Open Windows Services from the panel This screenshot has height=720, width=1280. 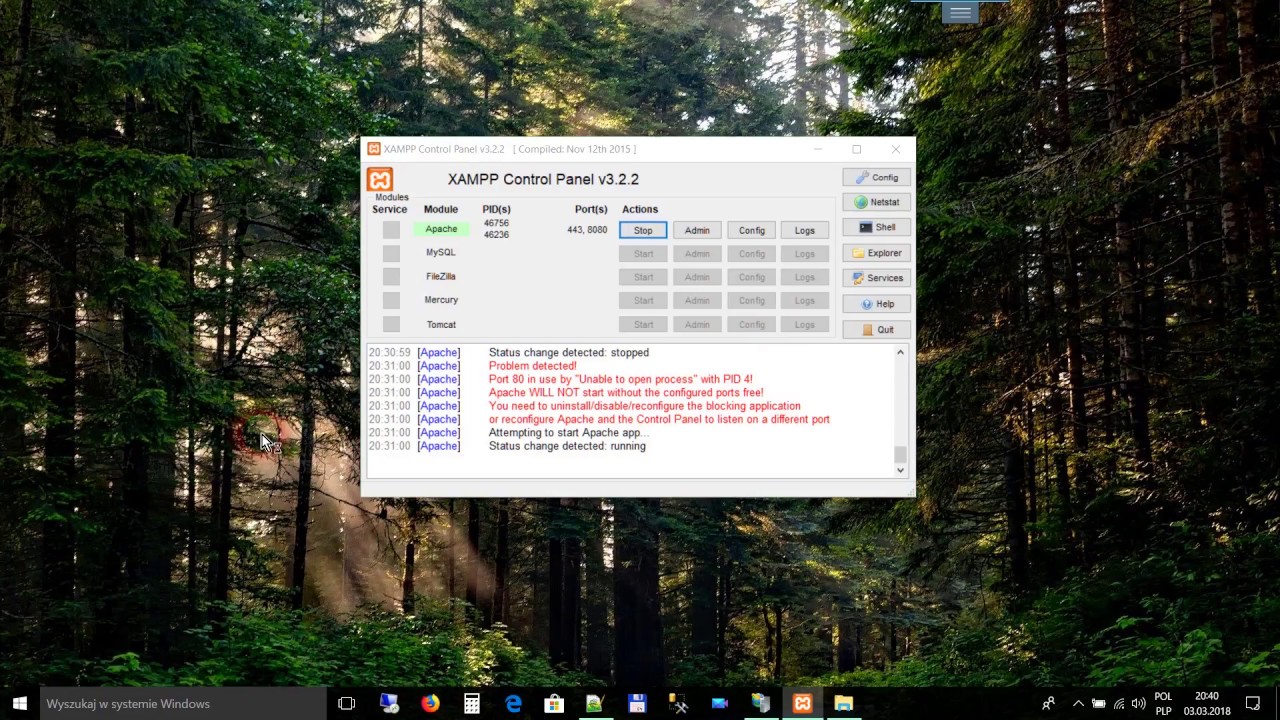tap(876, 278)
